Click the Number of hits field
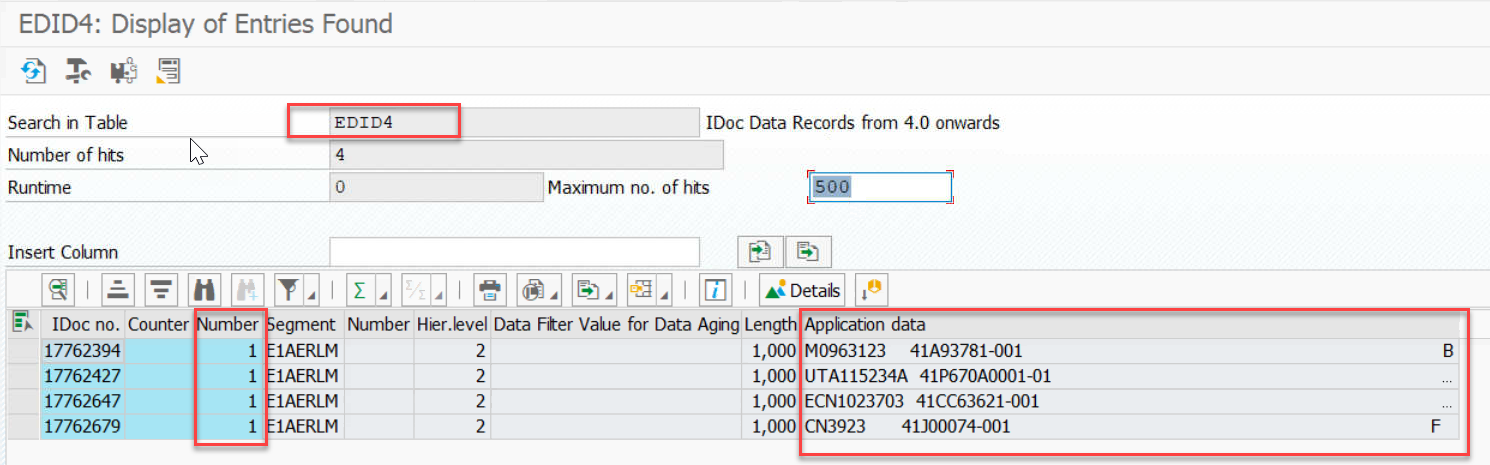 tap(526, 155)
